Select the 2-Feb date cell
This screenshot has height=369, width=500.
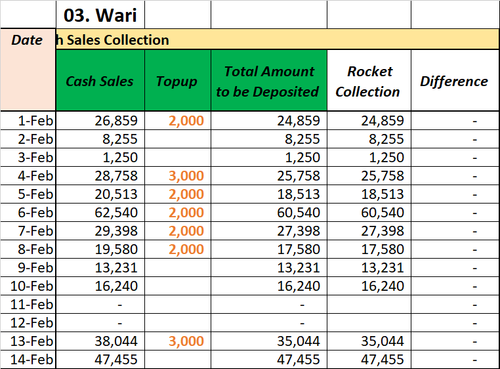point(28,139)
